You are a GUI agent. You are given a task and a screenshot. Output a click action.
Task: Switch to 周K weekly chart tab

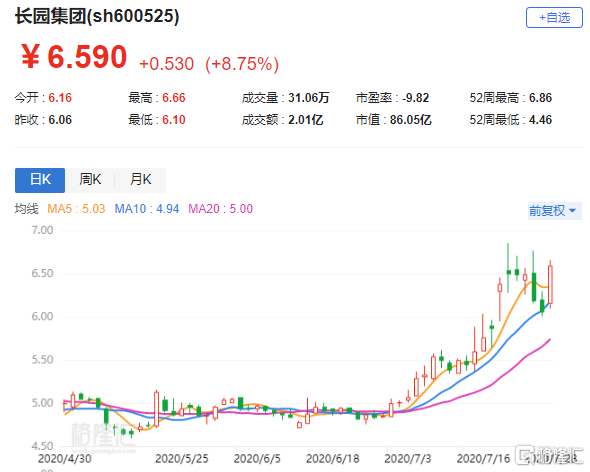[x=90, y=180]
